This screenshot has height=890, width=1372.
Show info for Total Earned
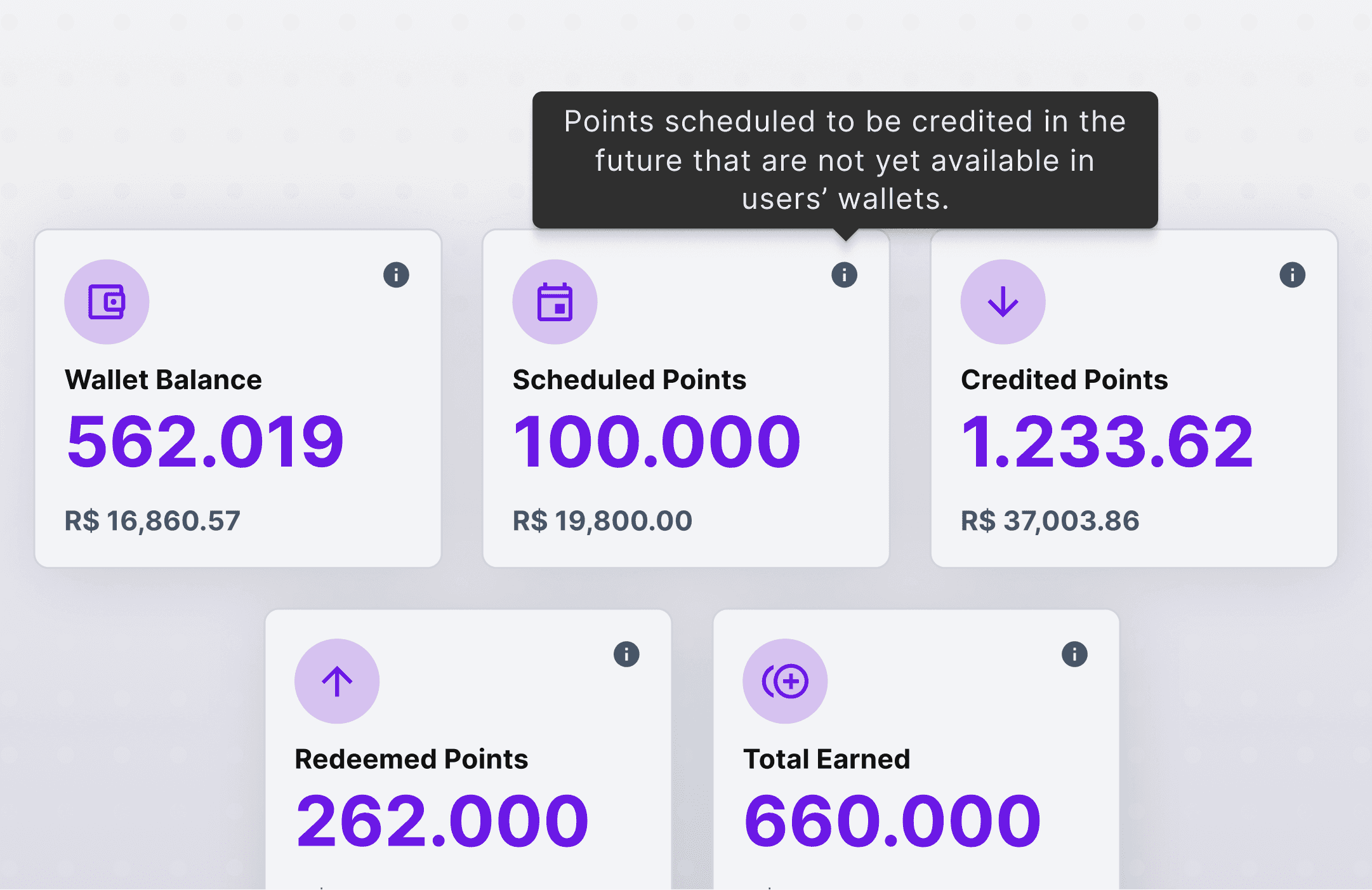click(x=1074, y=654)
